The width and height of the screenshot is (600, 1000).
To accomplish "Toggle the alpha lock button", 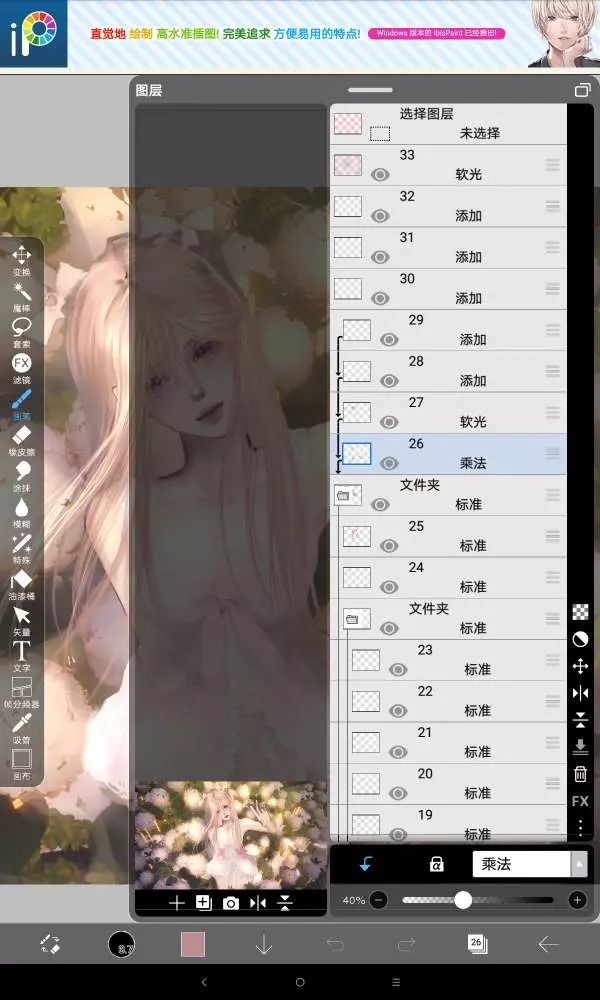I will (436, 864).
